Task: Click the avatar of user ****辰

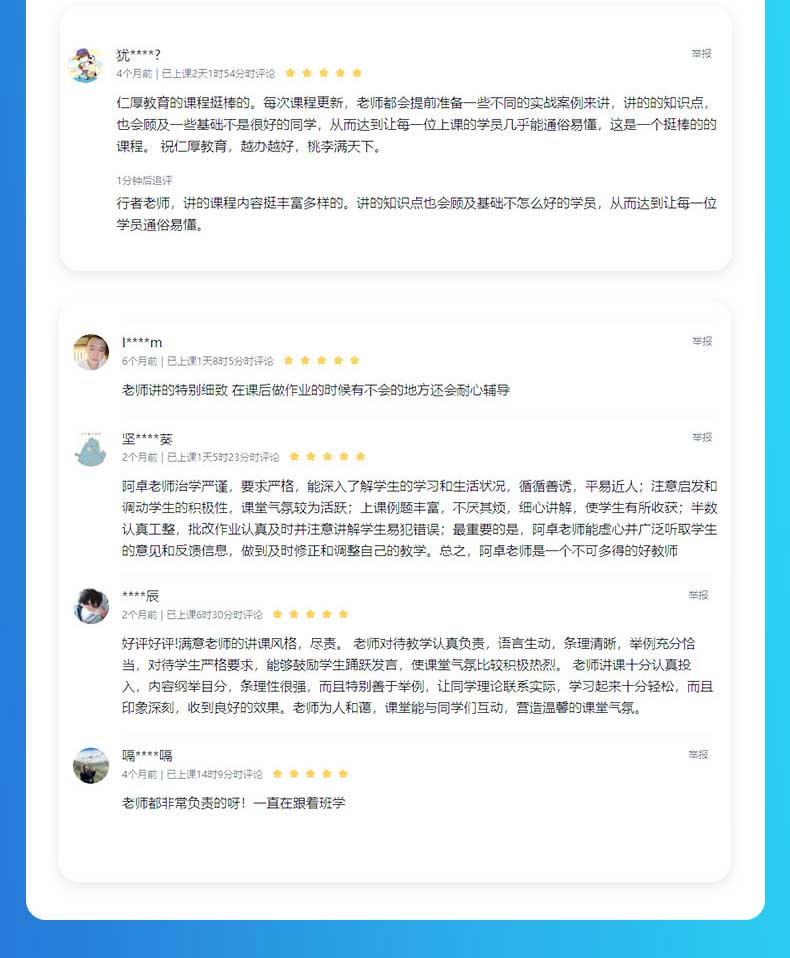Action: coord(91,606)
